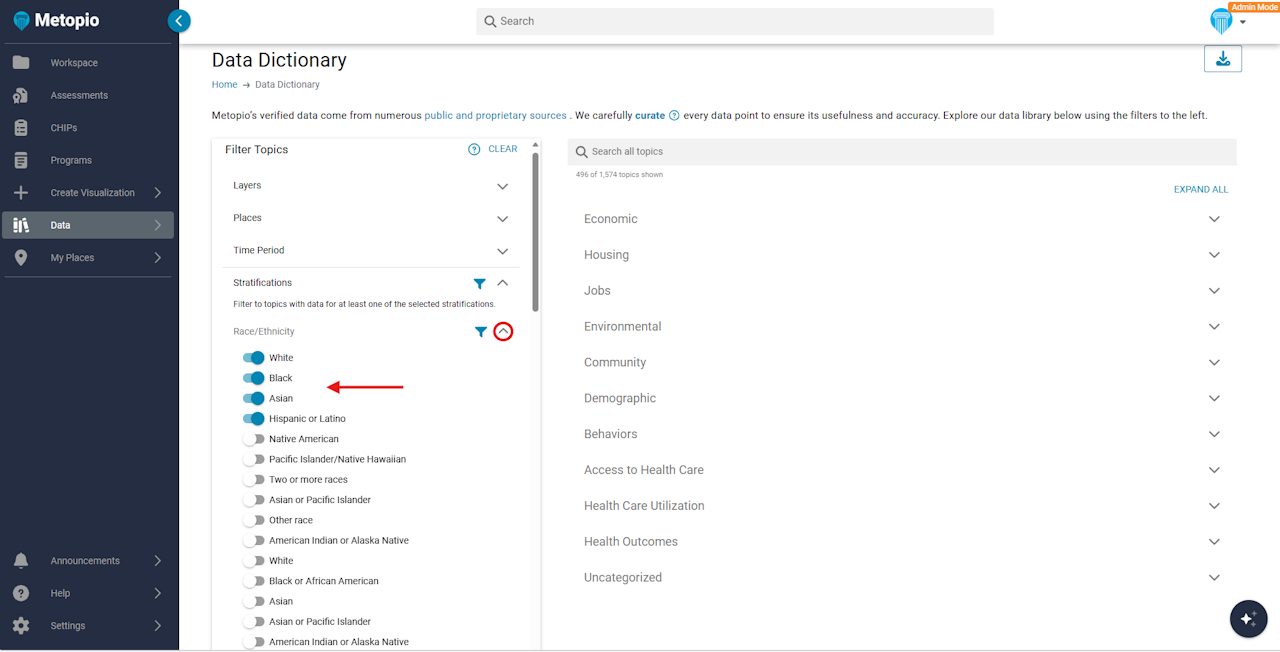Click help icon beside CLEAR in Filter Topics

click(474, 149)
